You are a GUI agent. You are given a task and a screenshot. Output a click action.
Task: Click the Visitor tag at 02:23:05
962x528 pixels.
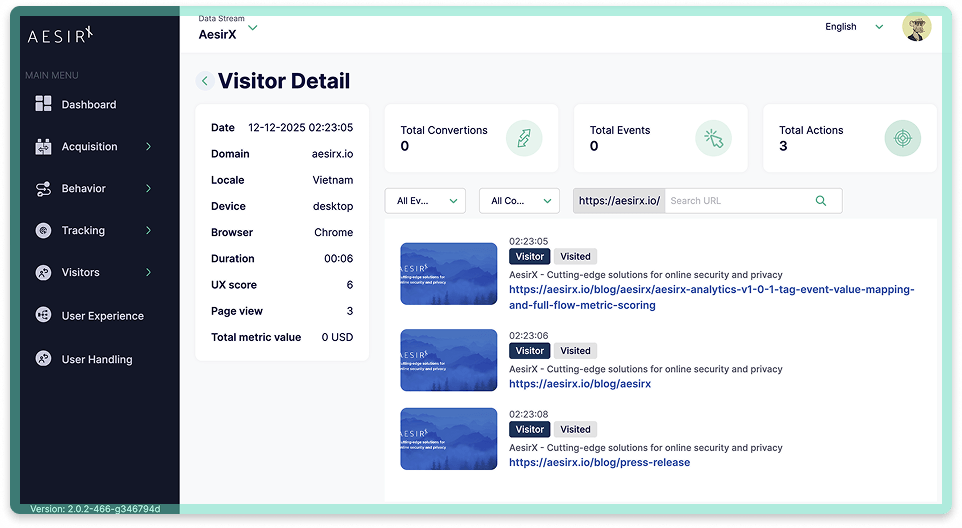point(529,256)
